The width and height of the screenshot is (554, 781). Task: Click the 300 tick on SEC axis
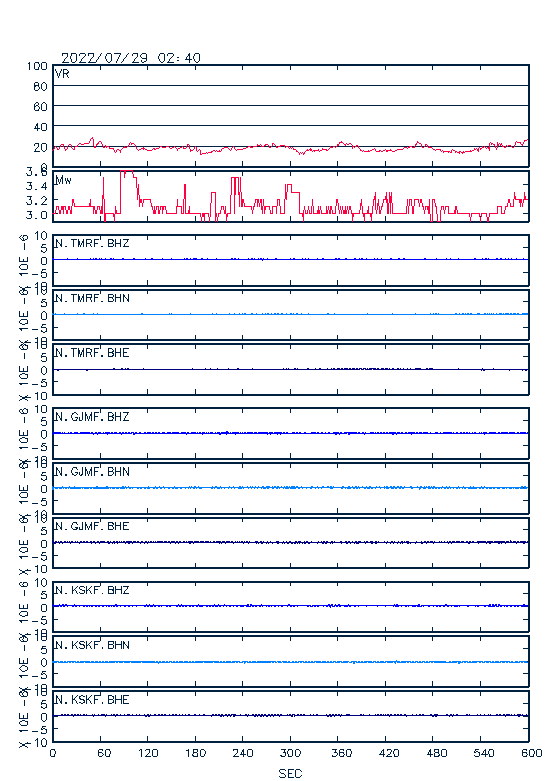tap(290, 753)
